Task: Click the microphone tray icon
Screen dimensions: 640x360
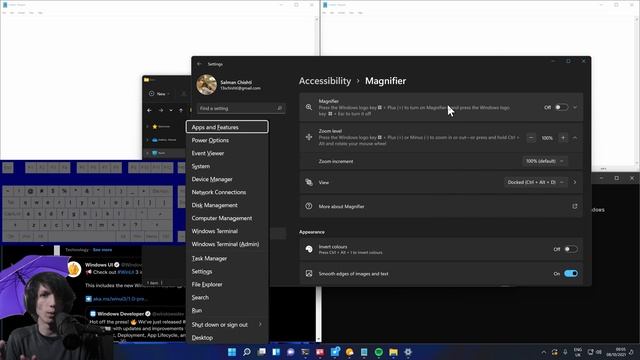Action: point(565,352)
